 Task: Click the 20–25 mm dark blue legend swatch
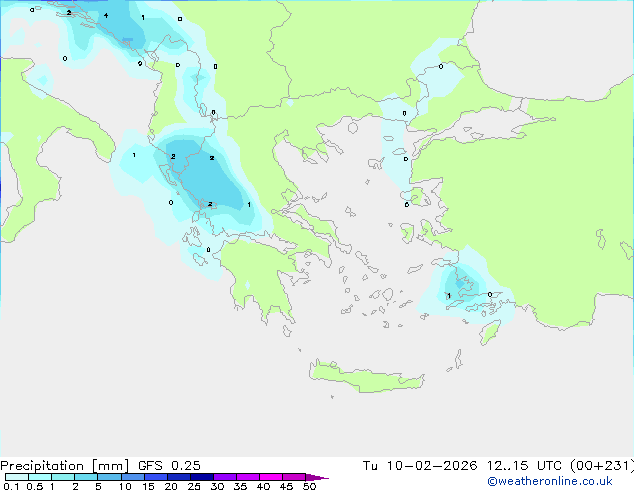[179, 477]
